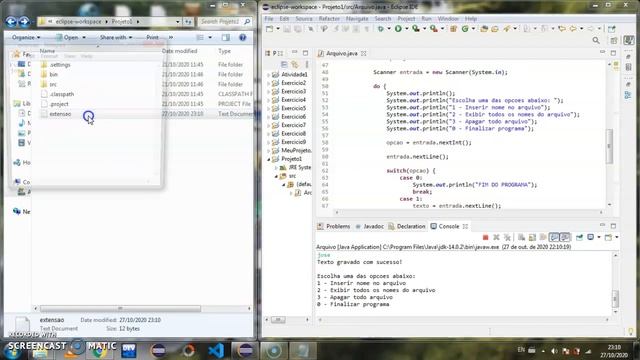
Task: Open the Window menu in Eclipse
Action: [448, 19]
